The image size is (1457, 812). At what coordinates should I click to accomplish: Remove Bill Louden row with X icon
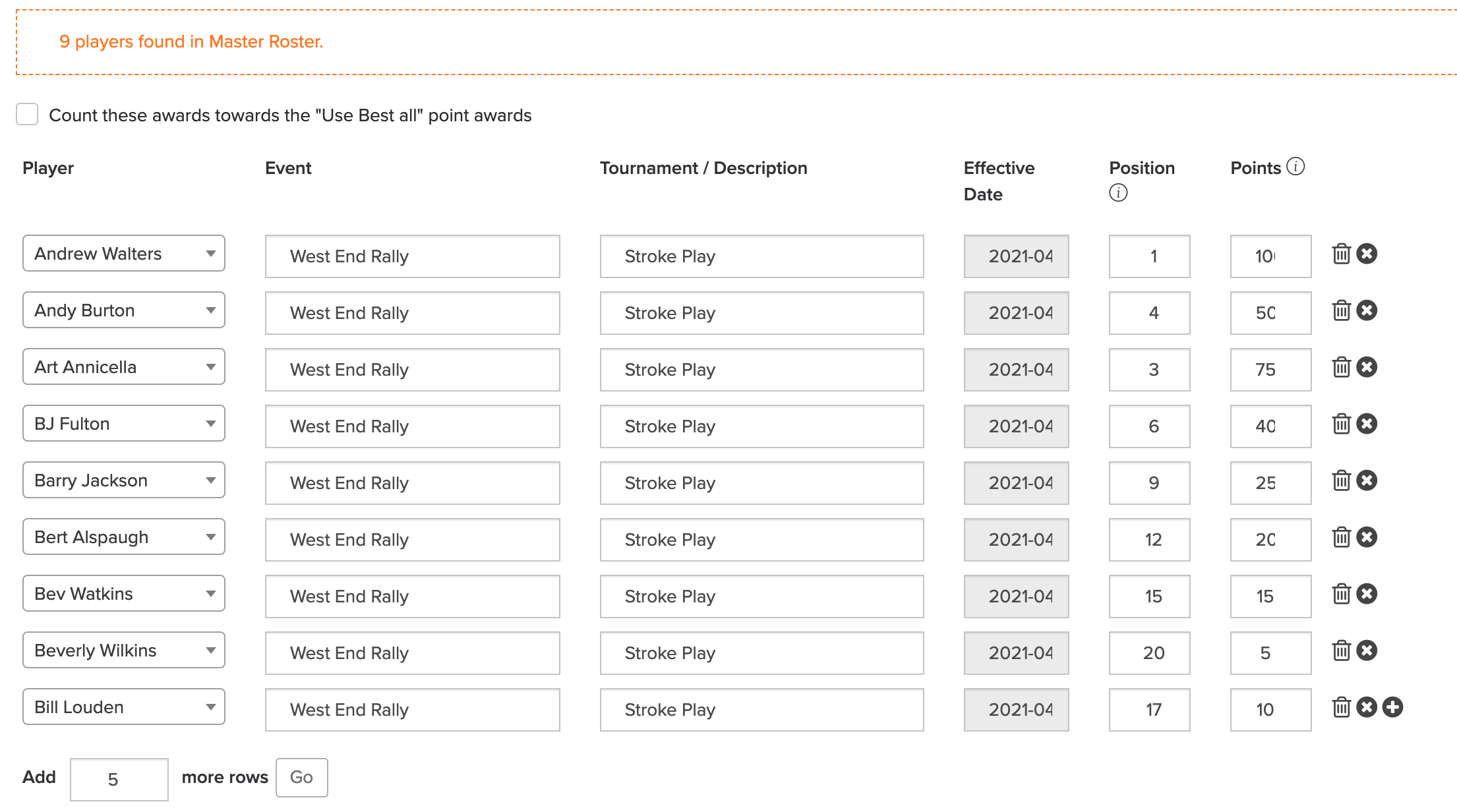[1367, 707]
